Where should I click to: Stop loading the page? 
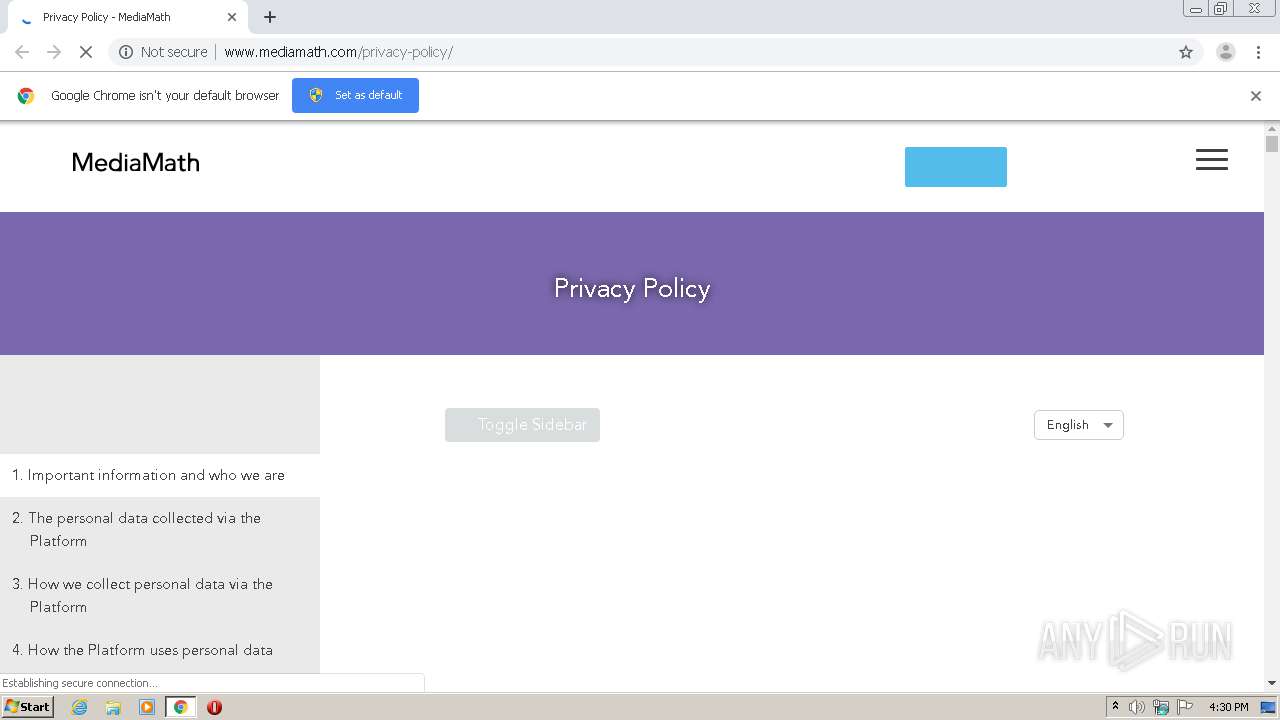point(86,52)
